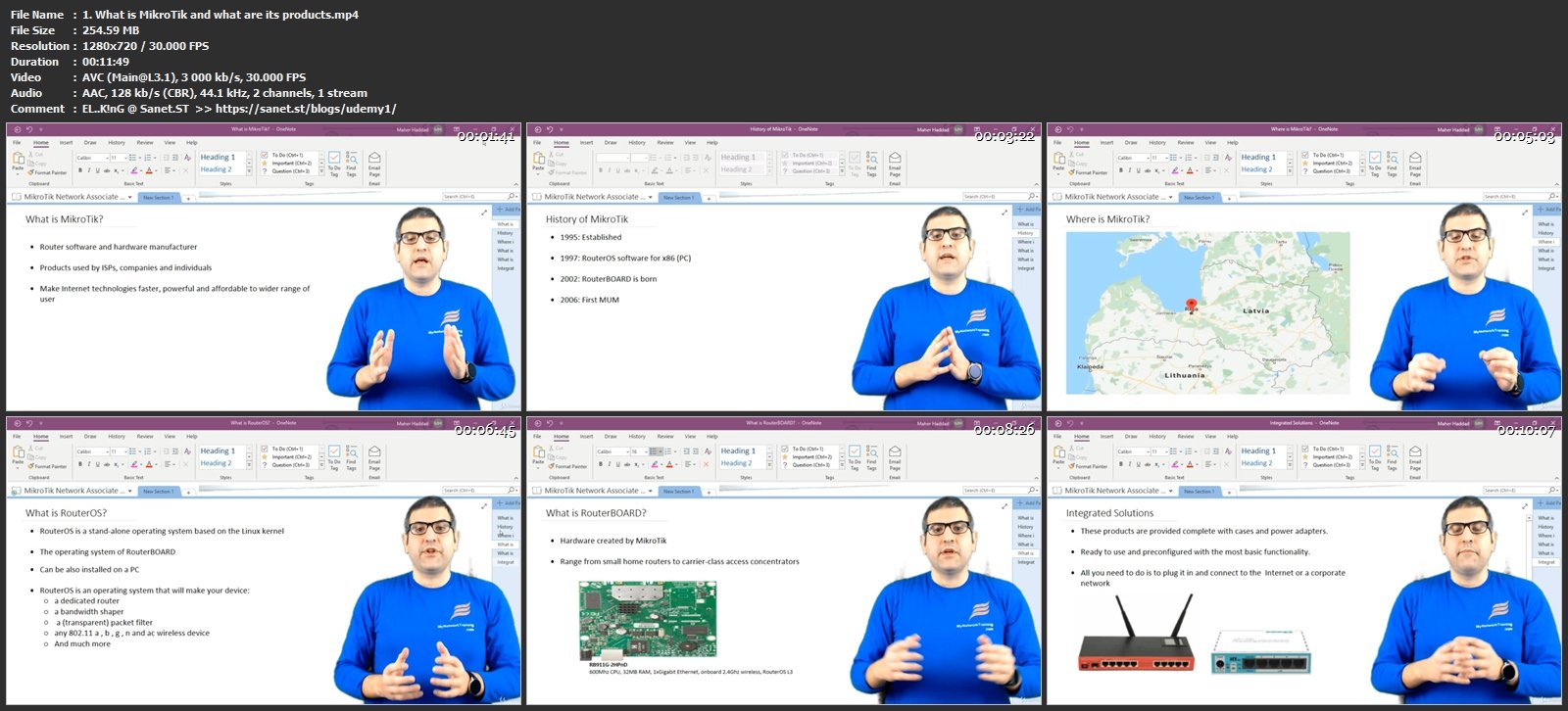Image resolution: width=1568 pixels, height=711 pixels.
Task: Open the Review tab in 'What is RouterBOARD?' frame
Action: [x=665, y=436]
